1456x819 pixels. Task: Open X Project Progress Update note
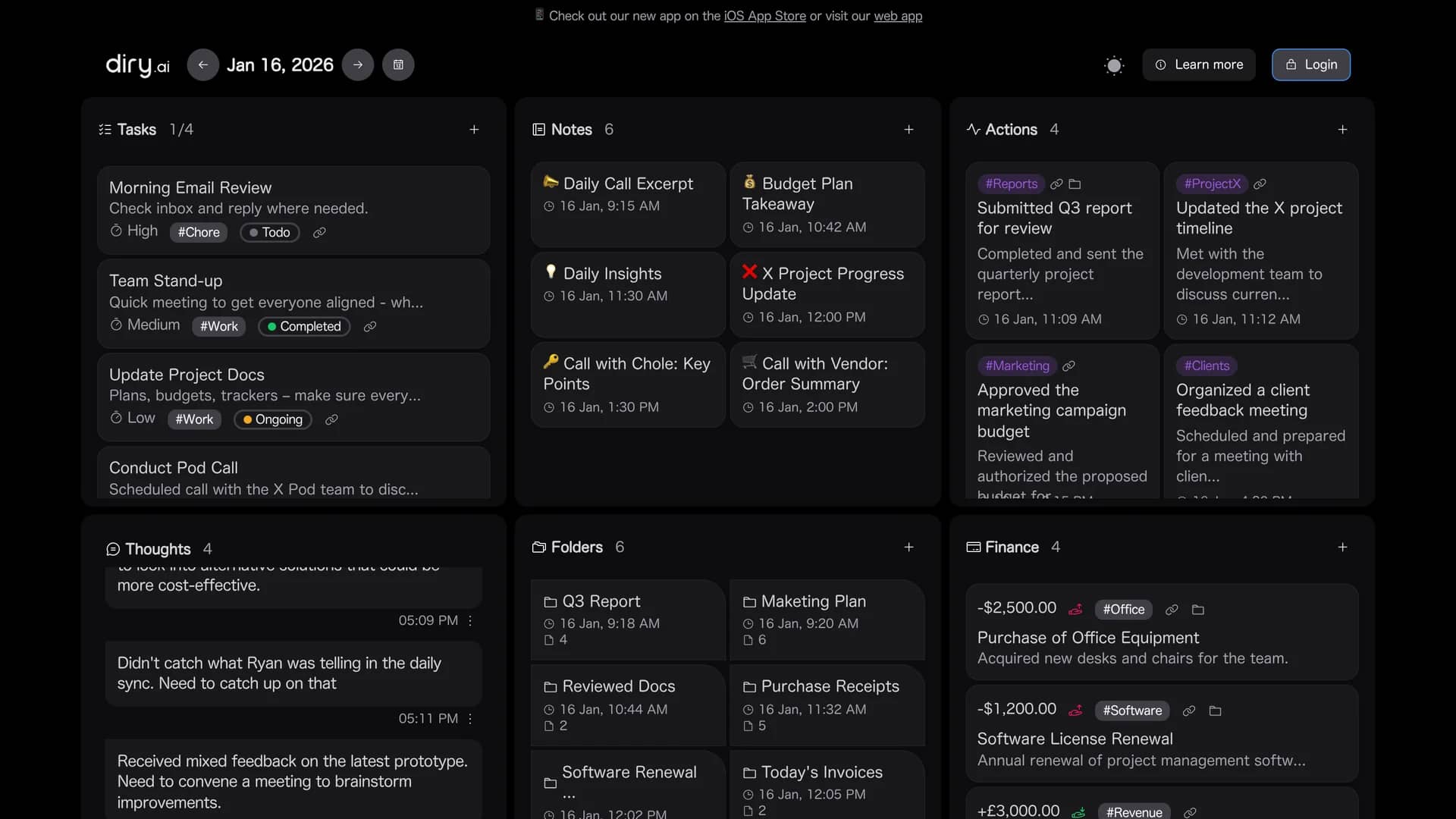click(827, 294)
